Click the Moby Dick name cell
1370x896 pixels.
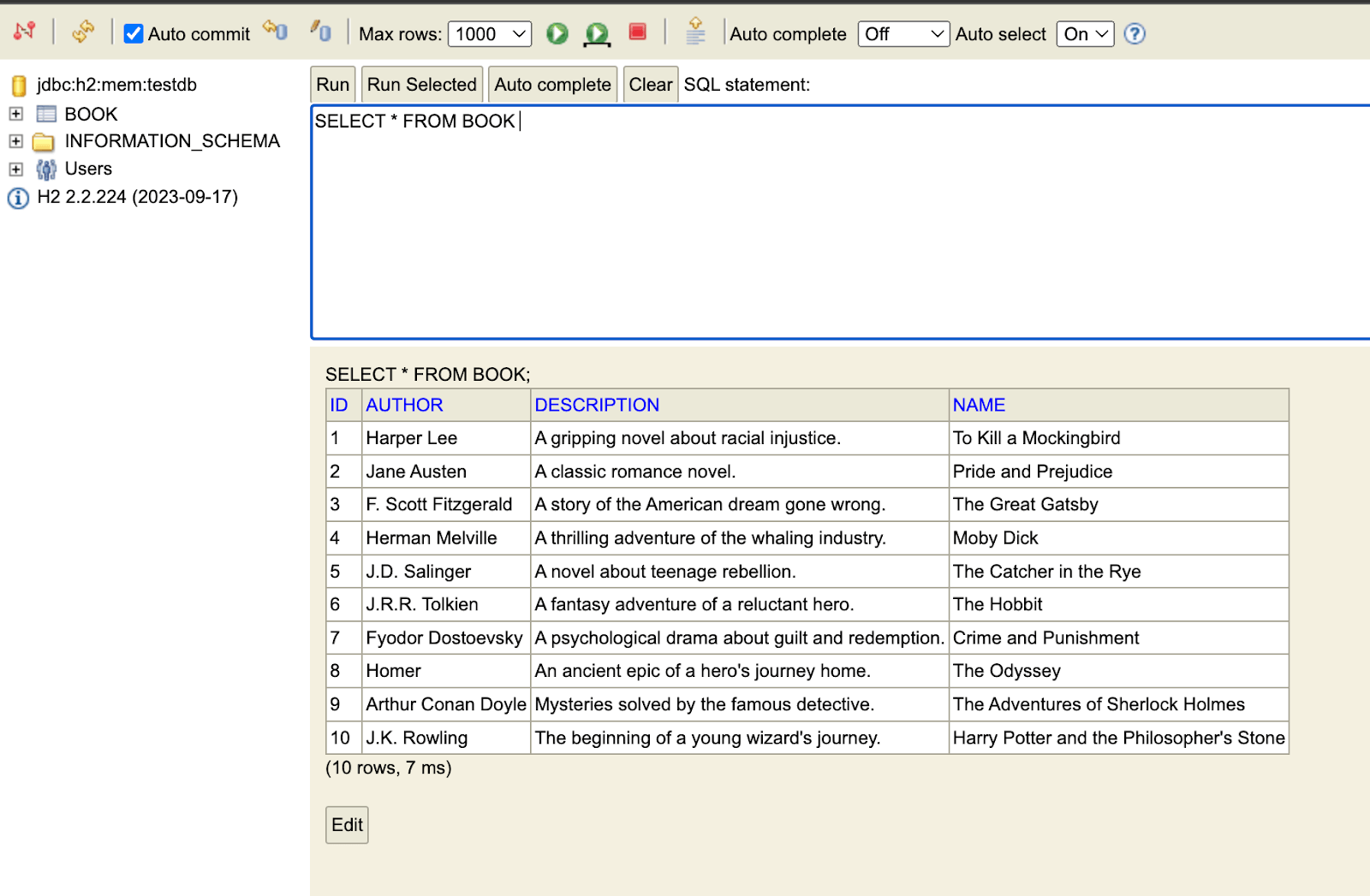point(1118,538)
